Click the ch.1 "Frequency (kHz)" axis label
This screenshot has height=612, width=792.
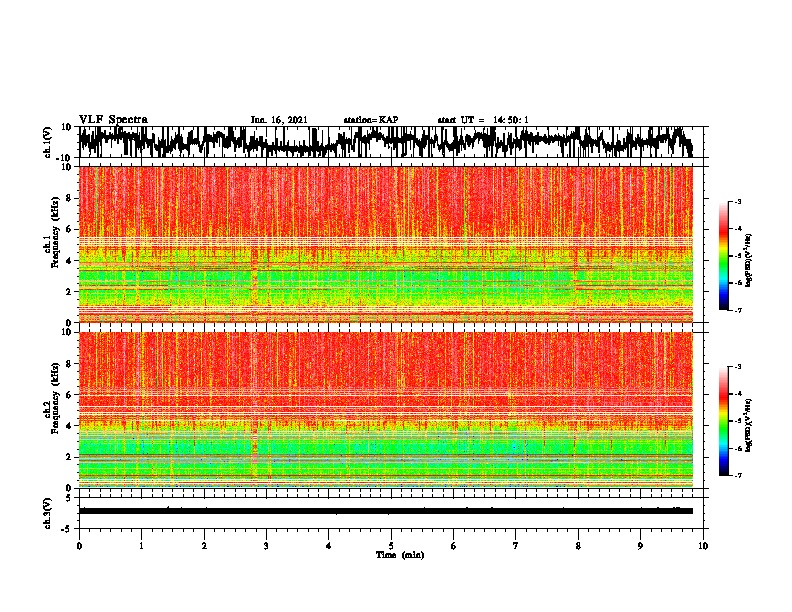[x=55, y=233]
